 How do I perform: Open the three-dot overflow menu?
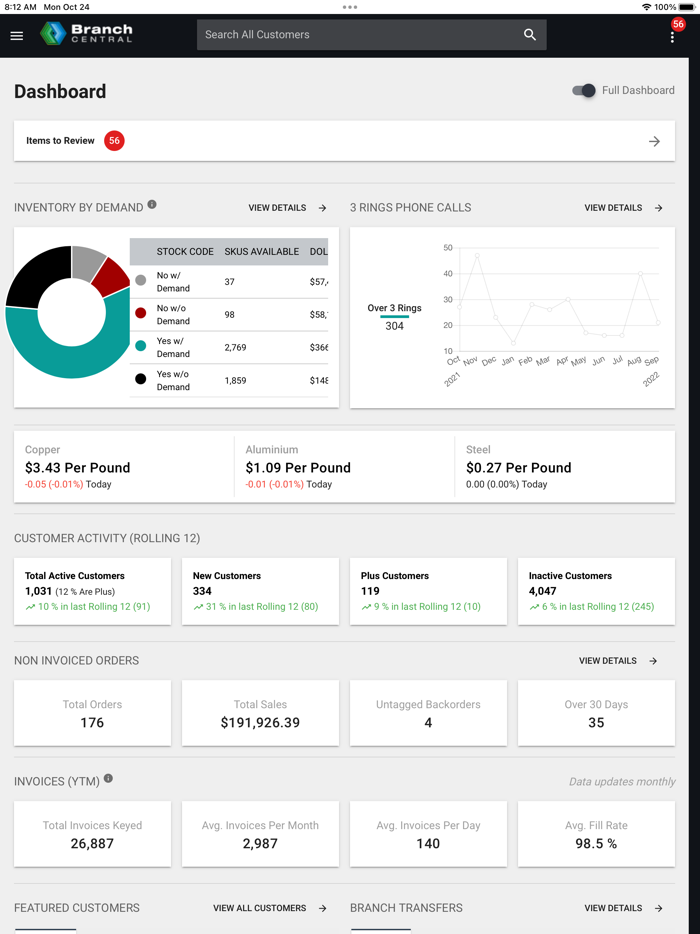tap(672, 37)
